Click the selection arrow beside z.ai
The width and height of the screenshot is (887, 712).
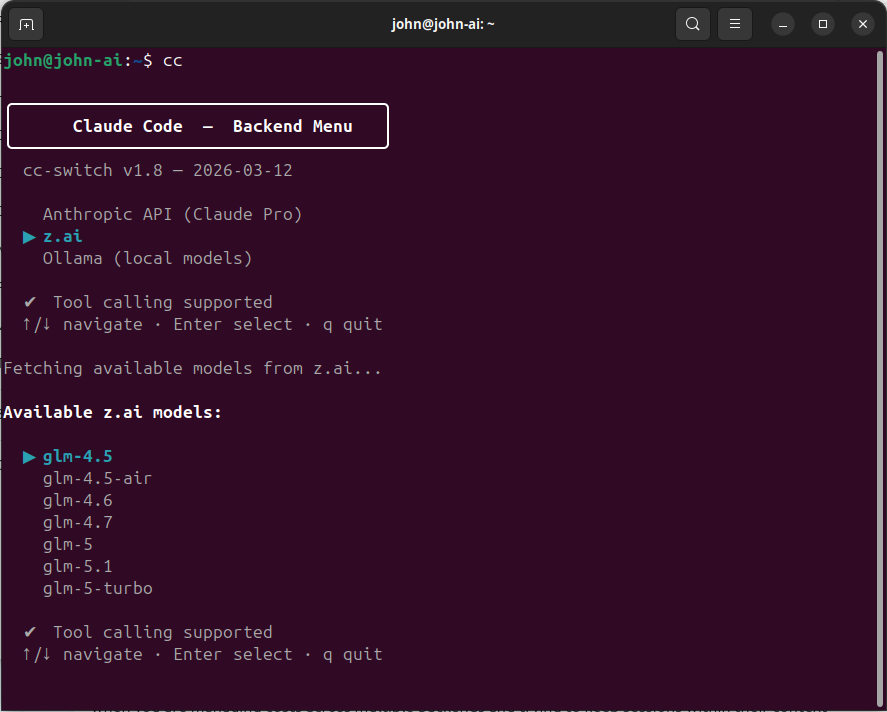29,236
